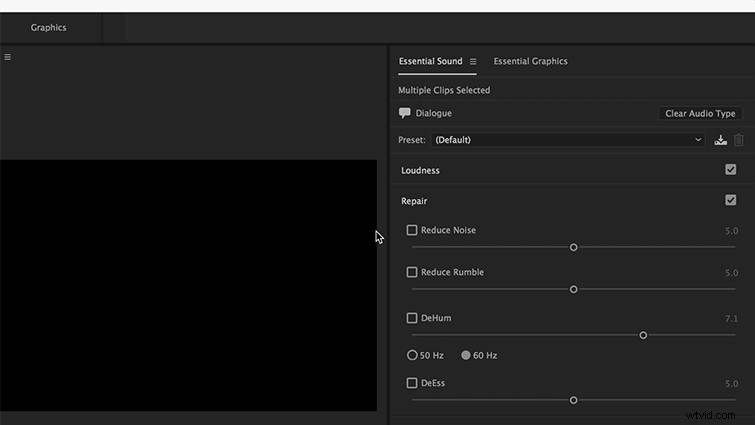This screenshot has height=425, width=755.
Task: Click the Dialogue audio type label
Action: point(434,113)
